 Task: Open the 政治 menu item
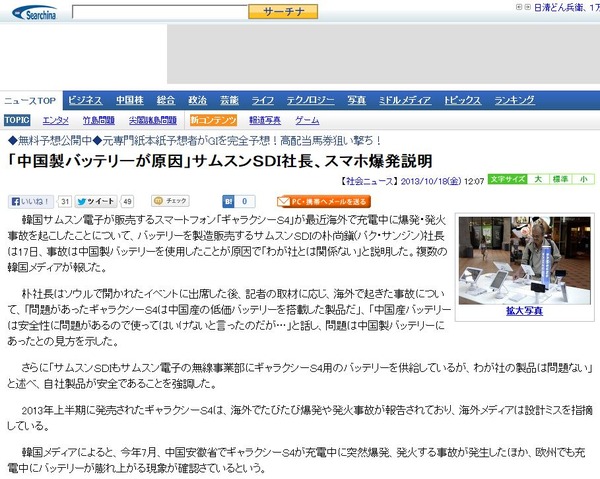pyautogui.click(x=197, y=100)
